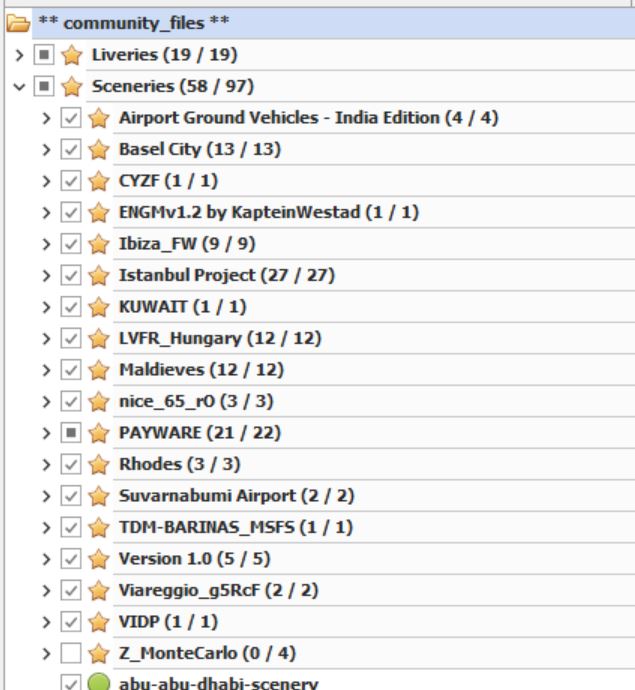The height and width of the screenshot is (690, 635).
Task: Toggle the Sceneries partial checkbox
Action: [44, 86]
